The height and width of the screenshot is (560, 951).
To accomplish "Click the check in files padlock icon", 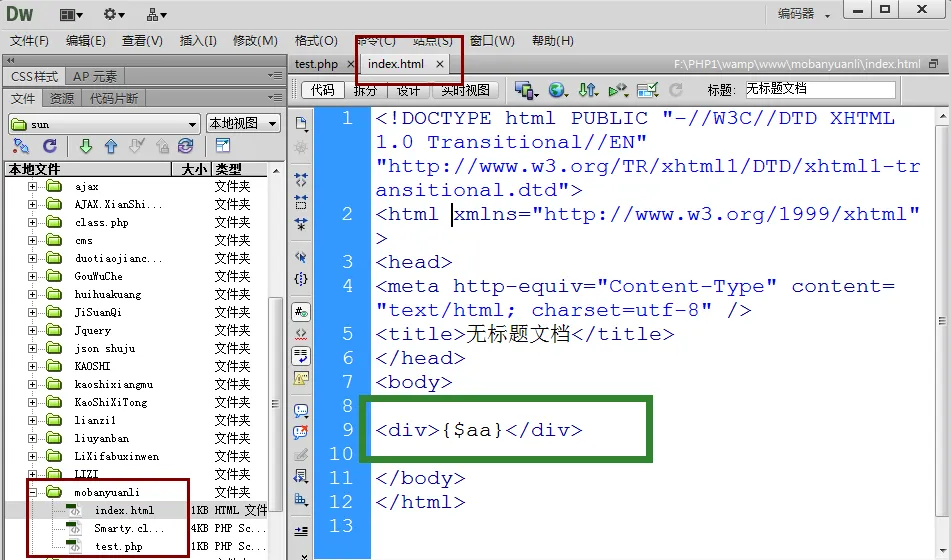I will coord(162,146).
